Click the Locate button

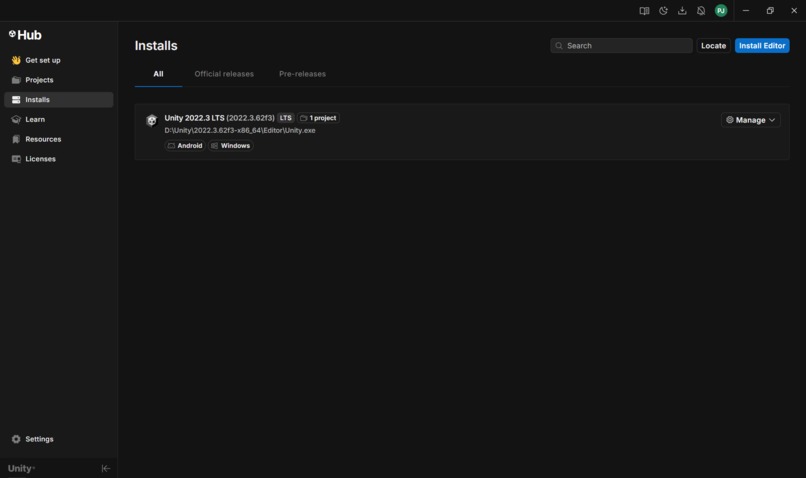coord(713,46)
